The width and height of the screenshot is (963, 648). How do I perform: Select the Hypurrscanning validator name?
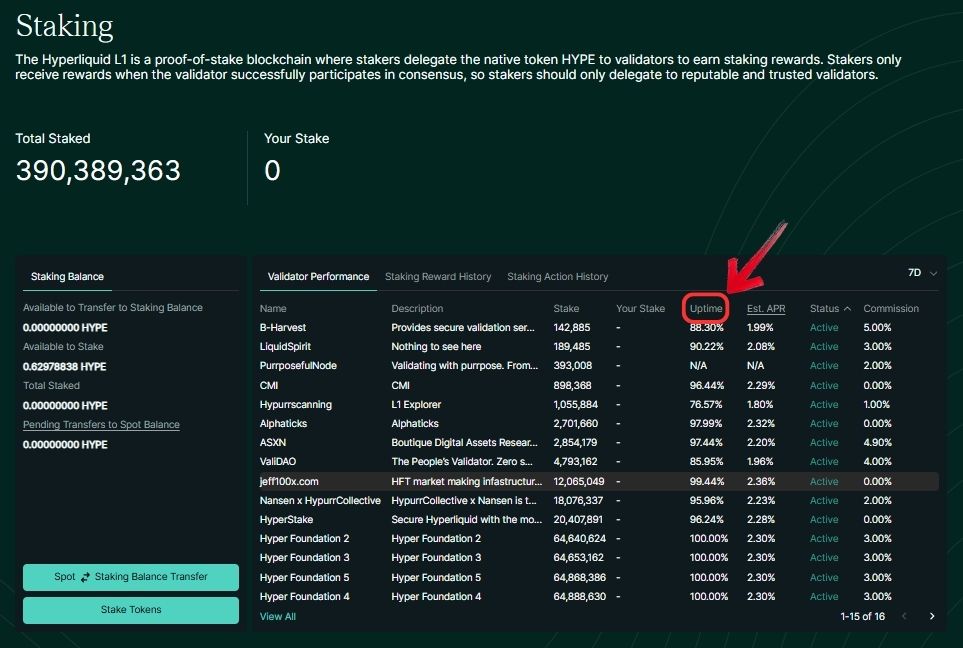click(296, 404)
